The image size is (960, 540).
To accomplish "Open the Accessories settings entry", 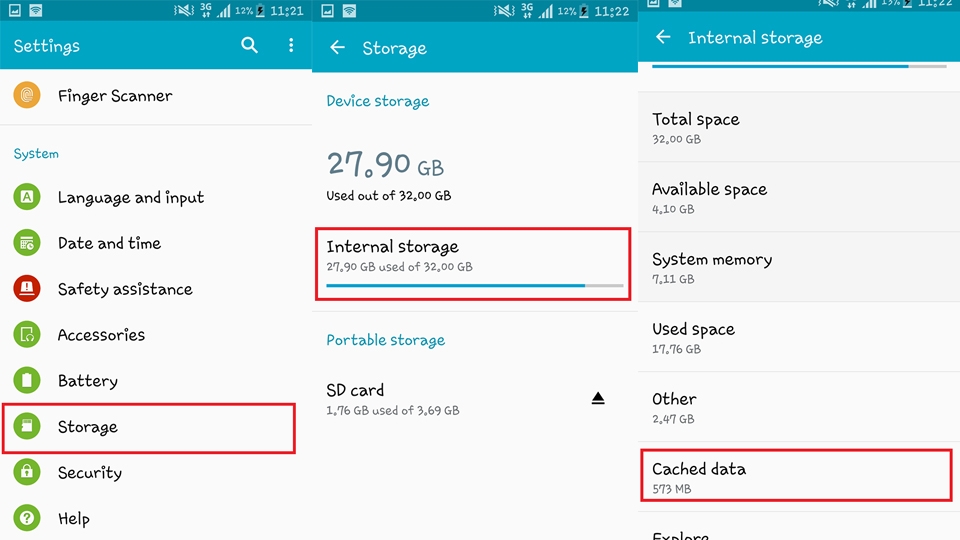I will [156, 334].
